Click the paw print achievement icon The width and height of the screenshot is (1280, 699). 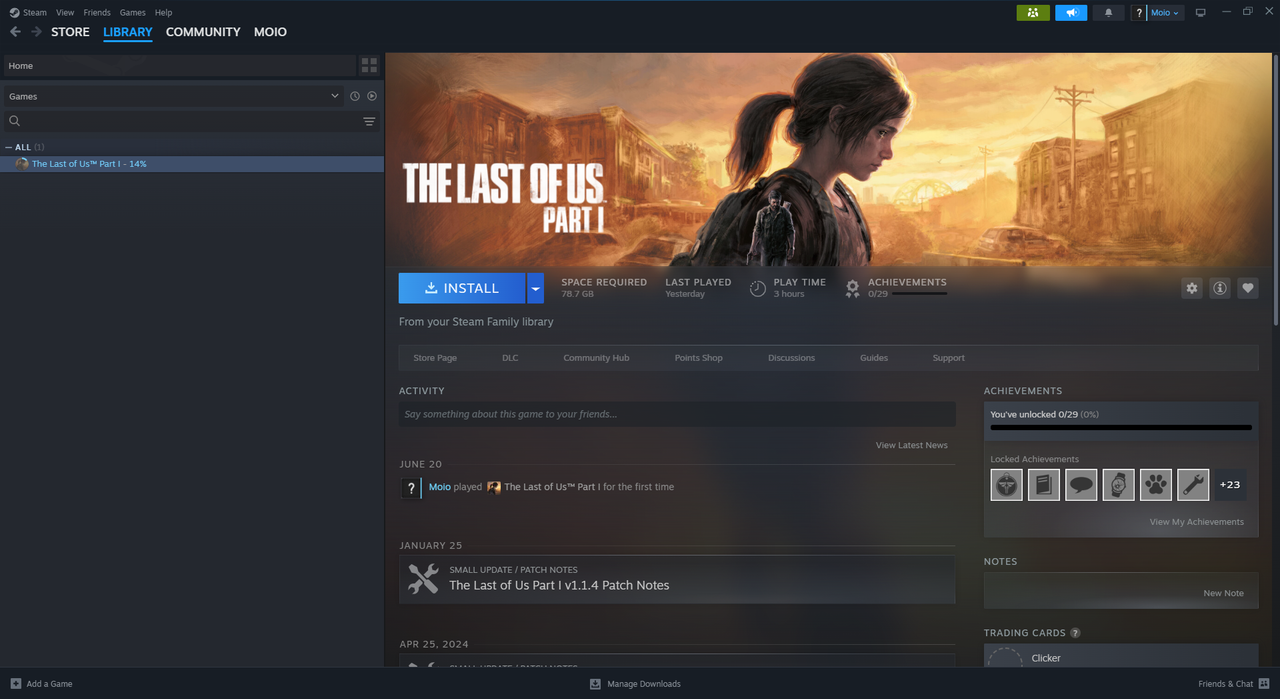click(1156, 485)
